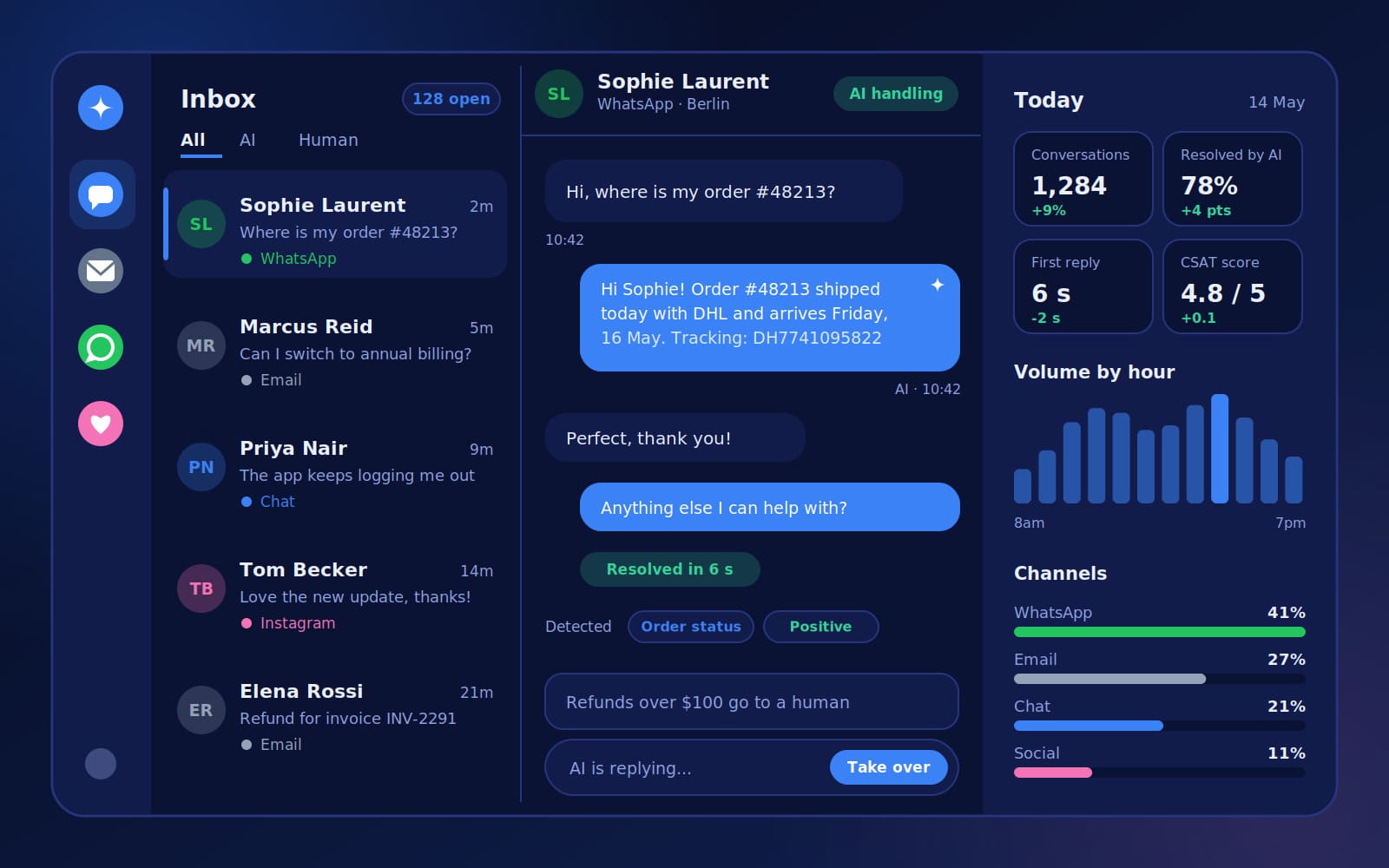Take over the conversation from AI

point(889,767)
